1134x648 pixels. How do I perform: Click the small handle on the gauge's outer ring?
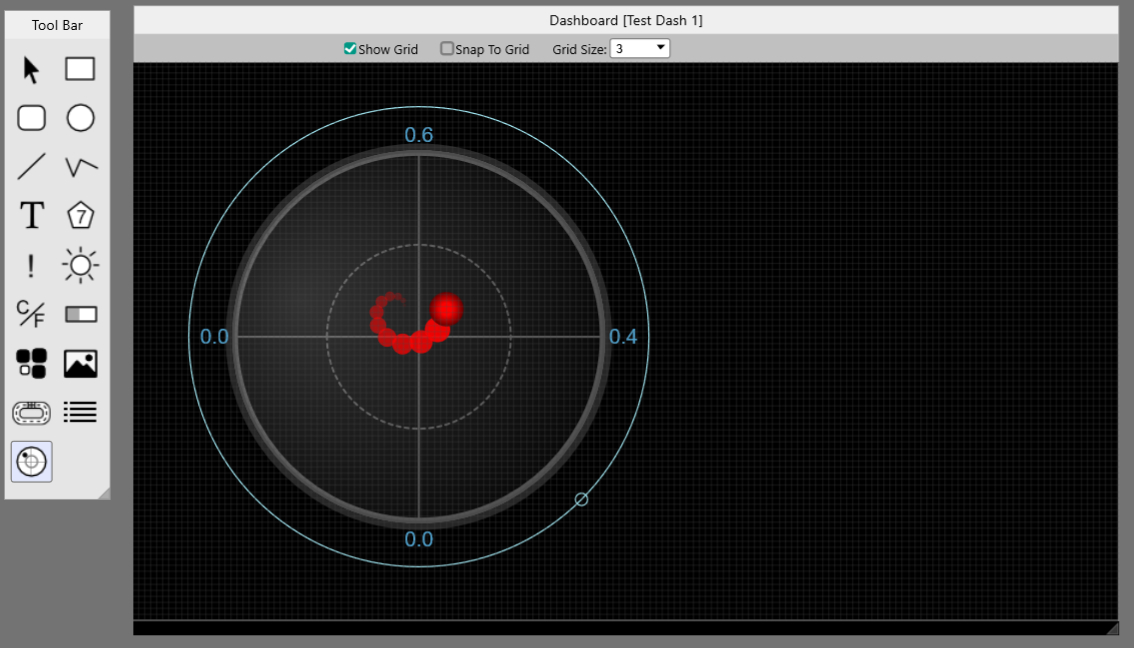(581, 499)
